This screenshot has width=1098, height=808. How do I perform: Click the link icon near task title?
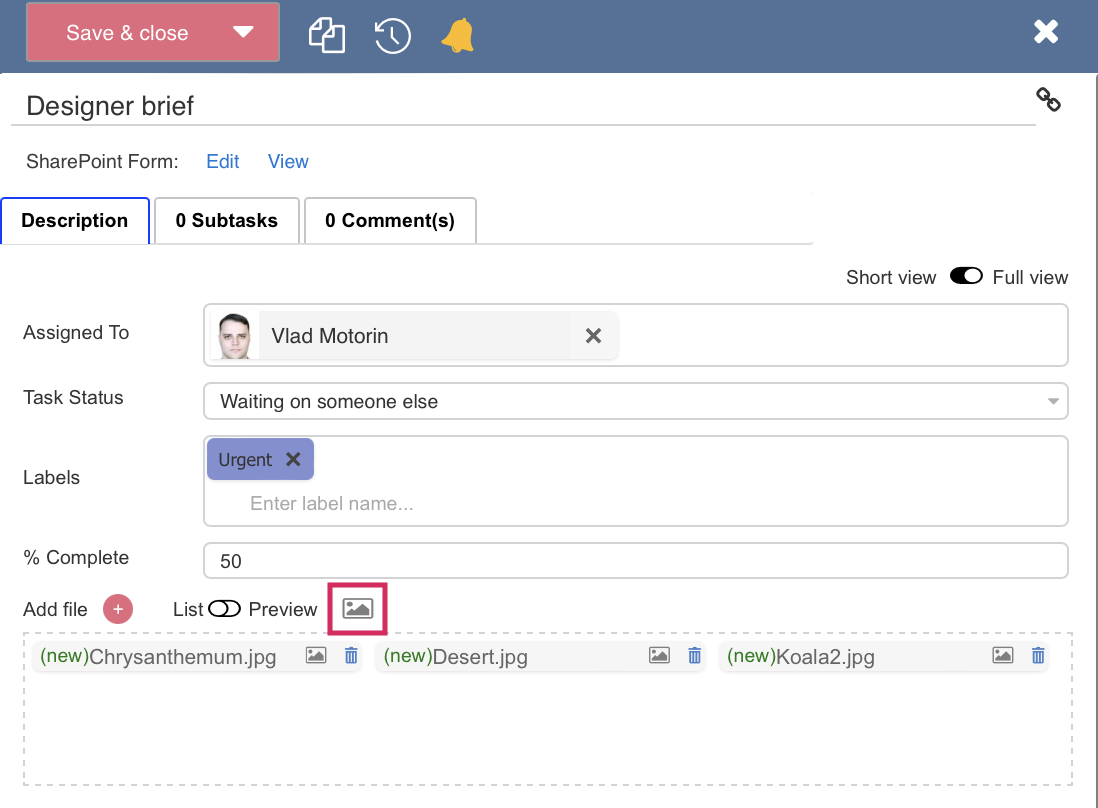tap(1048, 99)
